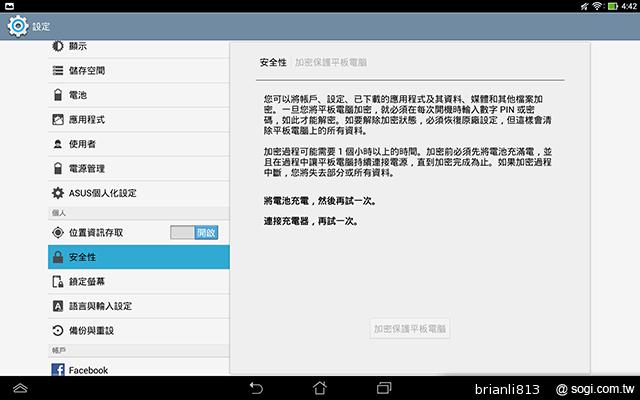Tap the Facebook account icon

(x=58, y=370)
